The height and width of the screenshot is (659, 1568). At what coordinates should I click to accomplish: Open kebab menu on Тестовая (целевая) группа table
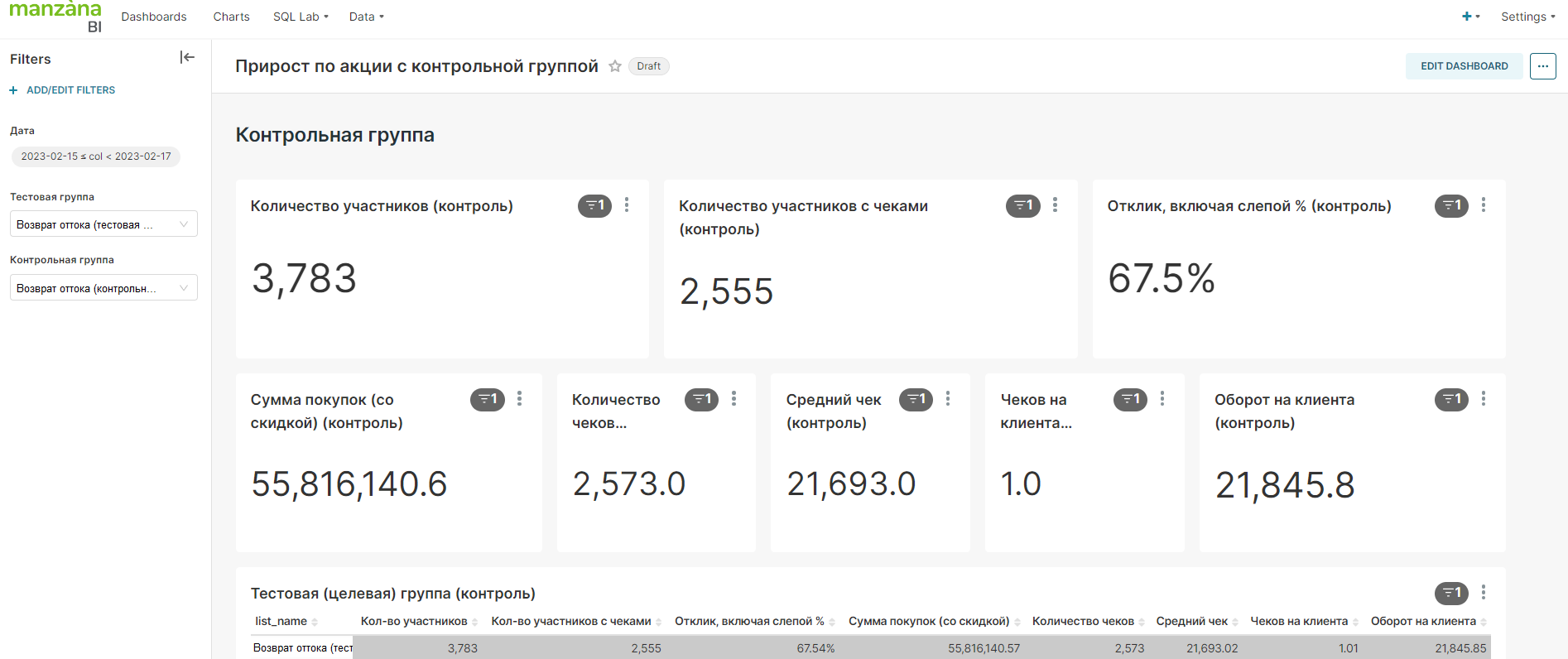click(1483, 593)
